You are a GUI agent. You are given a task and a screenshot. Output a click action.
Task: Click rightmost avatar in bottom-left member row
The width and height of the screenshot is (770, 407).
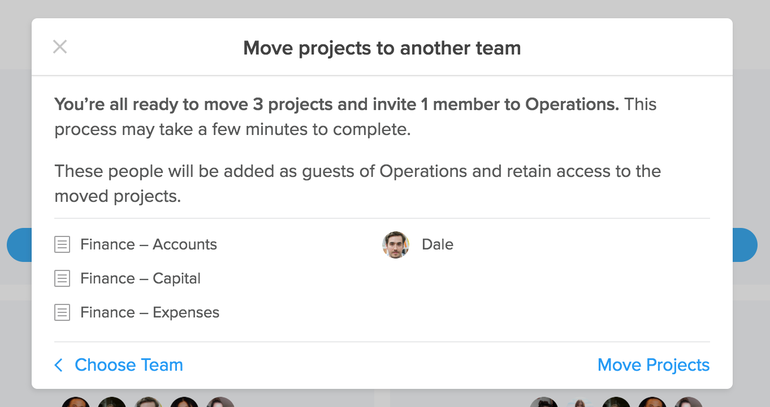pyautogui.click(x=220, y=402)
